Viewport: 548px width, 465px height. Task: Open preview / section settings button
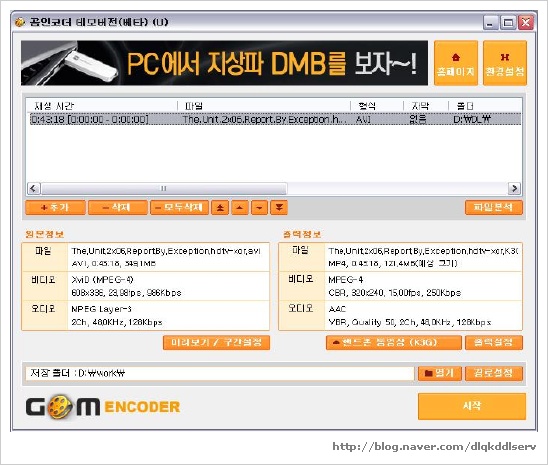click(x=216, y=342)
